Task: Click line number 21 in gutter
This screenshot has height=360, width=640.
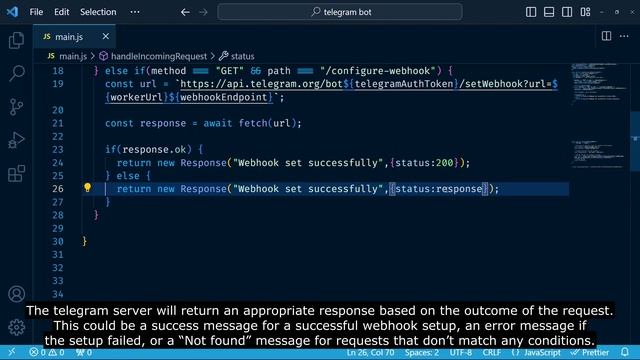Action: [58, 123]
